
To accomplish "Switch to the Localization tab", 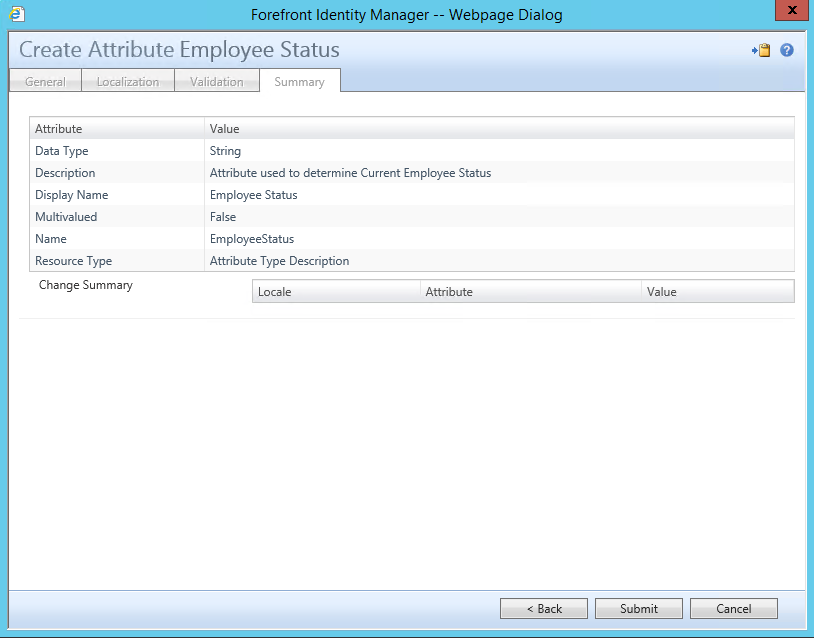I will [128, 82].
